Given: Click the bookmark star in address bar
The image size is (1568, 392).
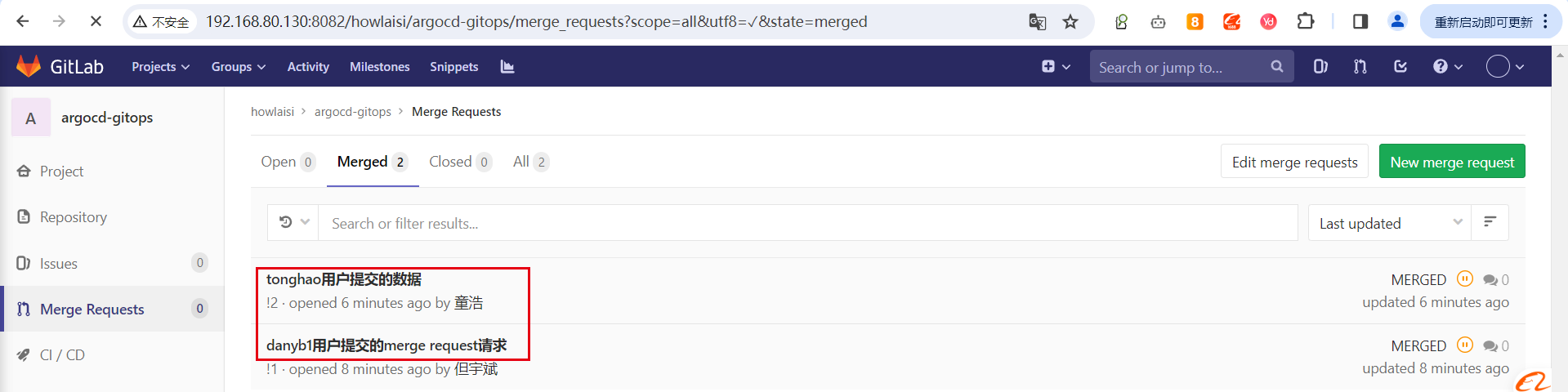Looking at the screenshot, I should coord(1070,22).
